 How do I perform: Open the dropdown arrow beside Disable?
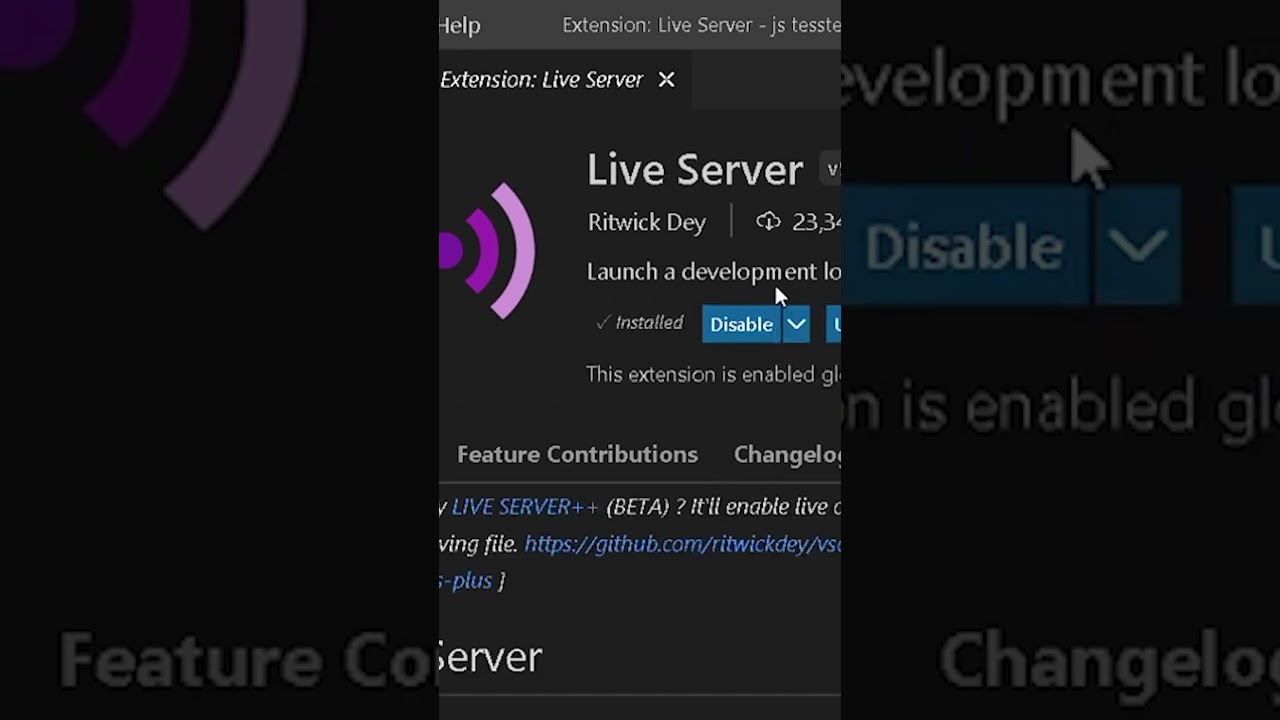coord(796,324)
